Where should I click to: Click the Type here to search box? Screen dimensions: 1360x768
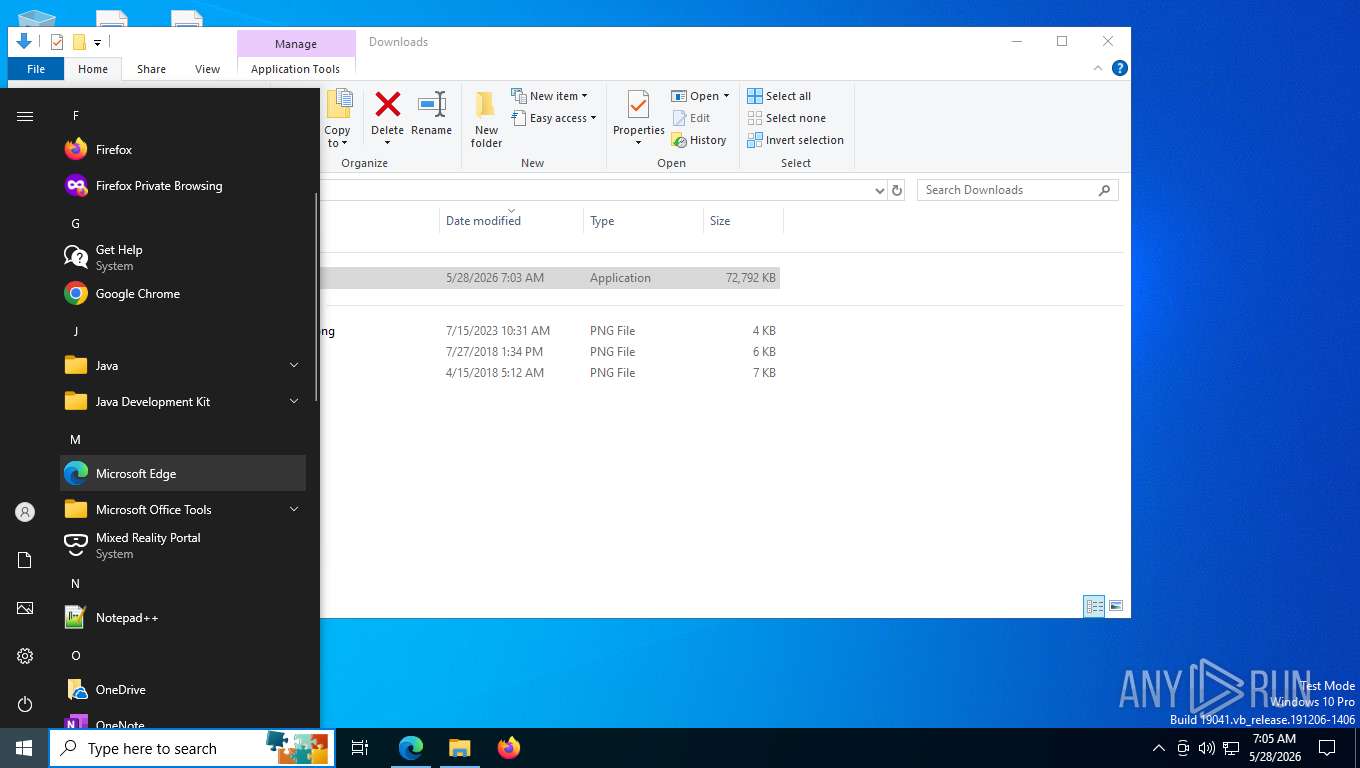[192, 748]
